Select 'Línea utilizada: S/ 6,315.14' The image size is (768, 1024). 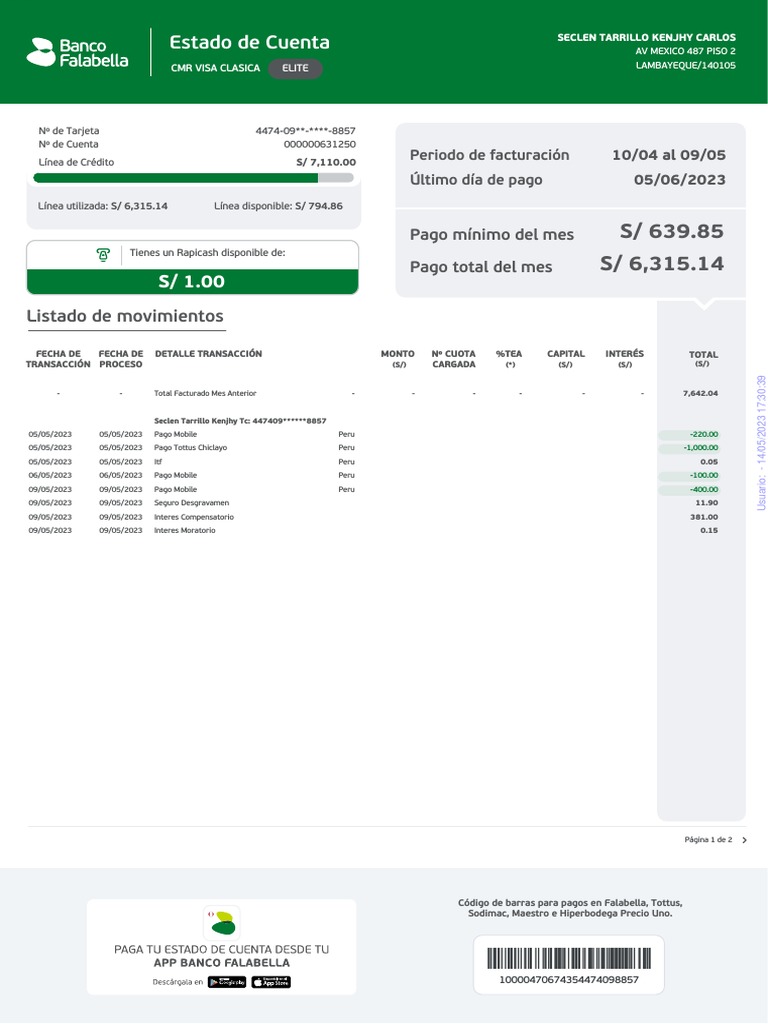pos(103,206)
